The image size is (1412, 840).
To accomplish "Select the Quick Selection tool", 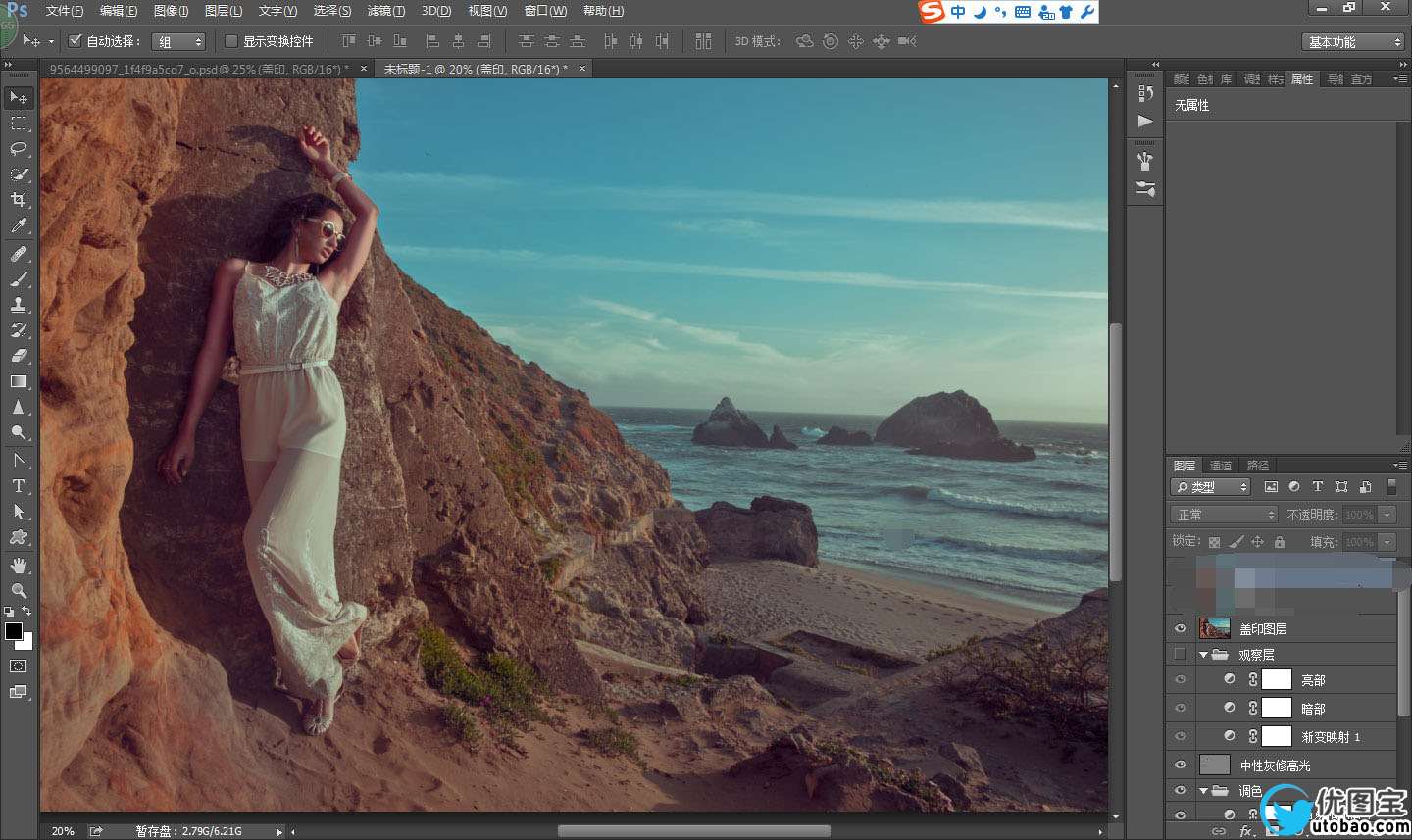I will tap(19, 174).
